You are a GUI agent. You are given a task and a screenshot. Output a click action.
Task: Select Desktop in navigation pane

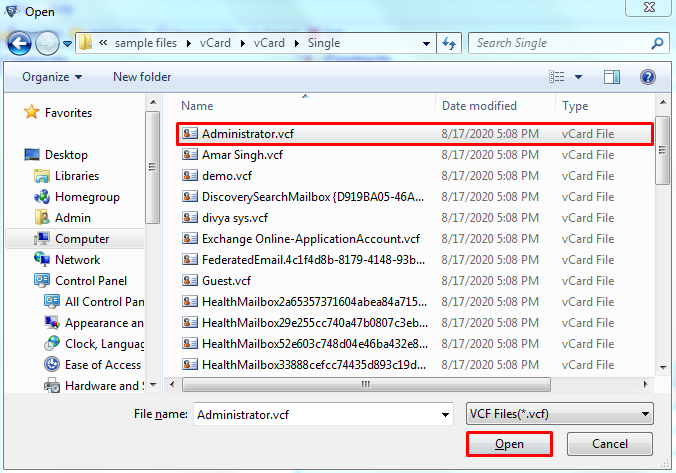tap(56, 154)
